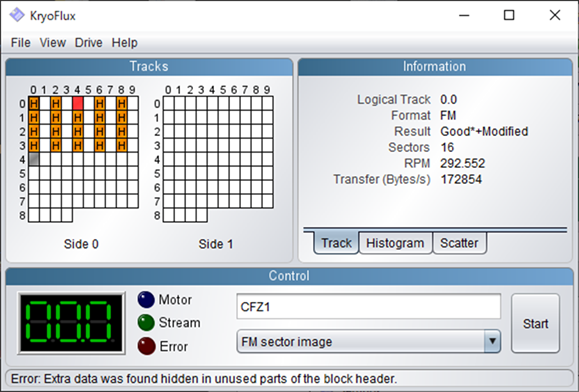This screenshot has width=579, height=392.
Task: Switch to the Track tab
Action: 336,243
